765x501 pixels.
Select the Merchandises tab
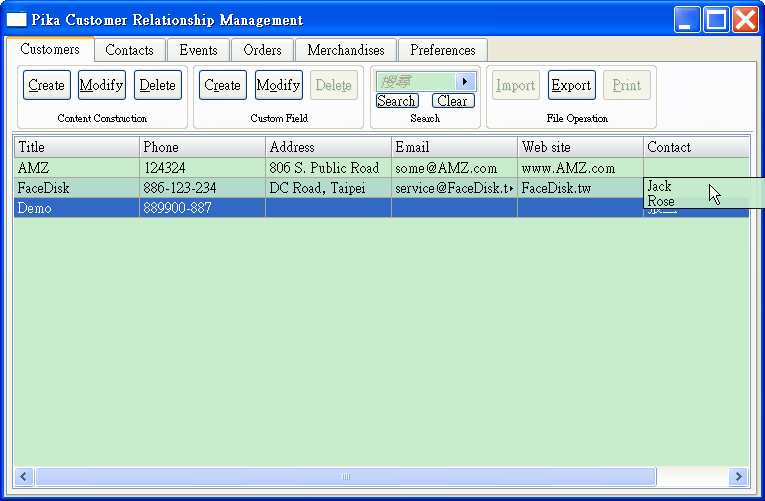[346, 50]
